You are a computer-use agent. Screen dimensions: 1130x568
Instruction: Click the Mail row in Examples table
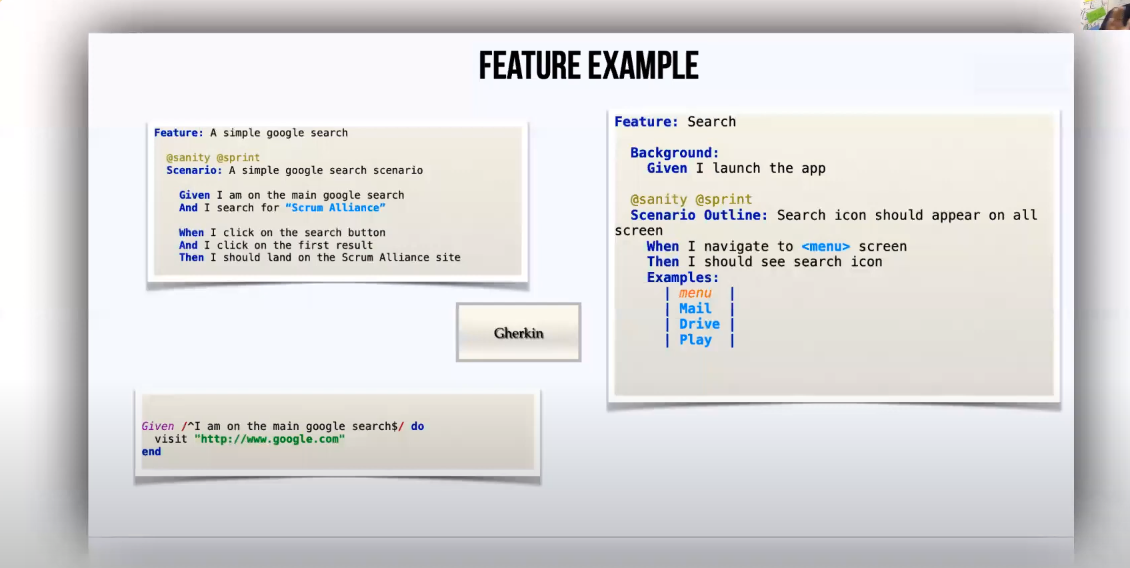click(x=695, y=309)
